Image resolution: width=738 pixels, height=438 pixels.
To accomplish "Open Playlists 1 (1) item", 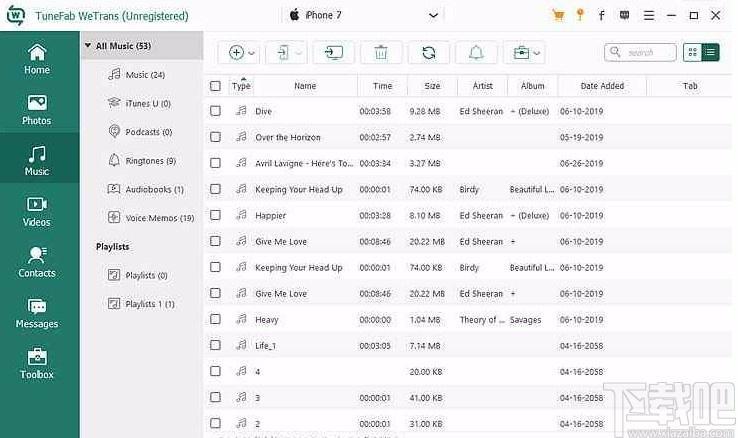I will [141, 304].
